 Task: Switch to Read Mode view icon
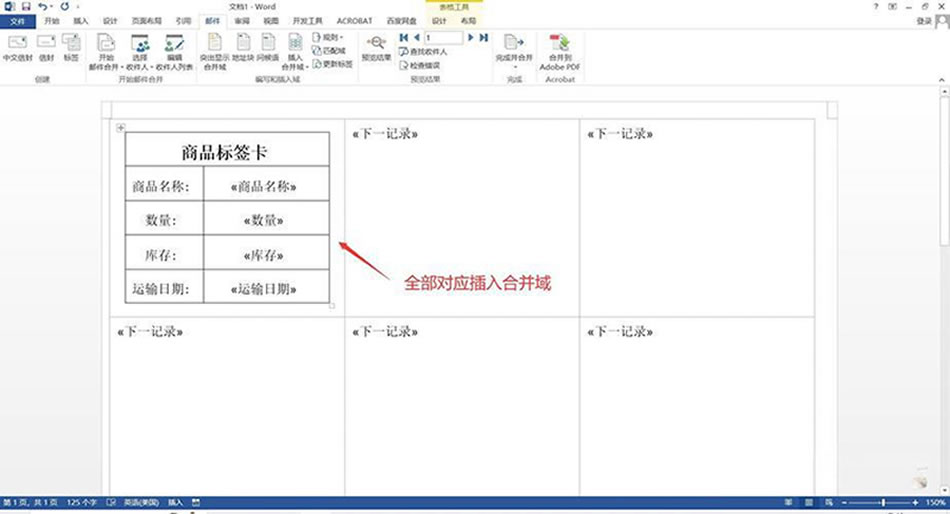(788, 502)
